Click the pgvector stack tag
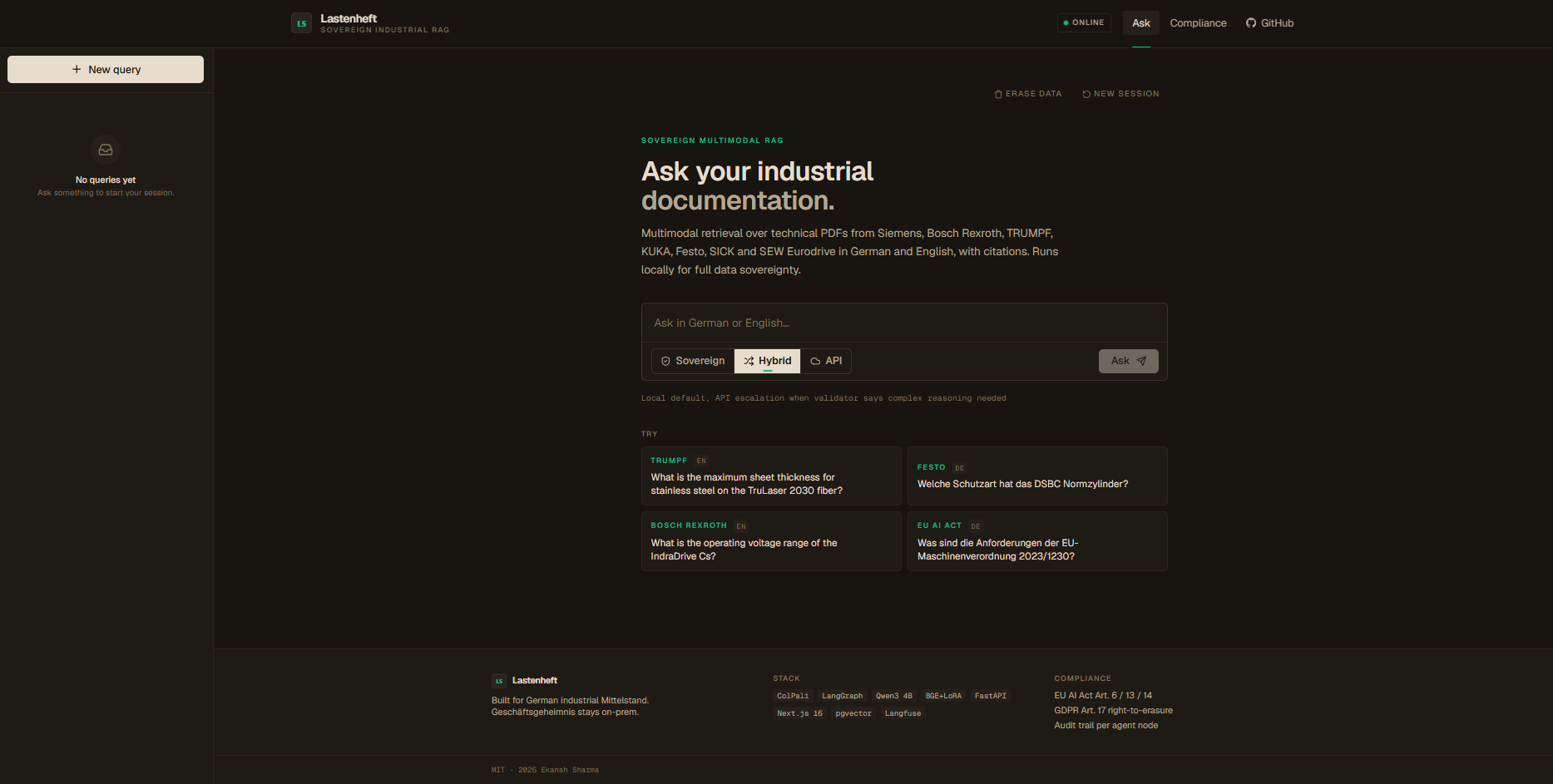Screen dimensions: 1553x784 click(x=853, y=713)
